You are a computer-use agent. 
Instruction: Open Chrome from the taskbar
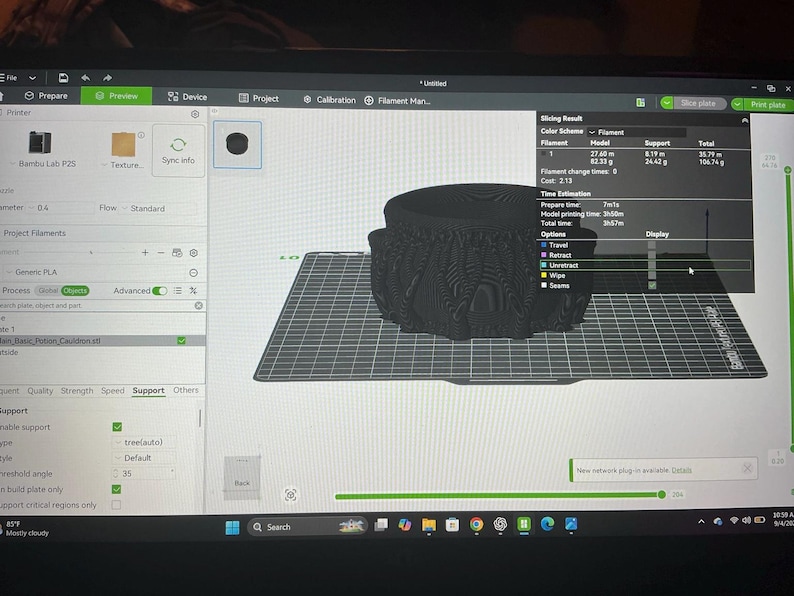[x=476, y=525]
